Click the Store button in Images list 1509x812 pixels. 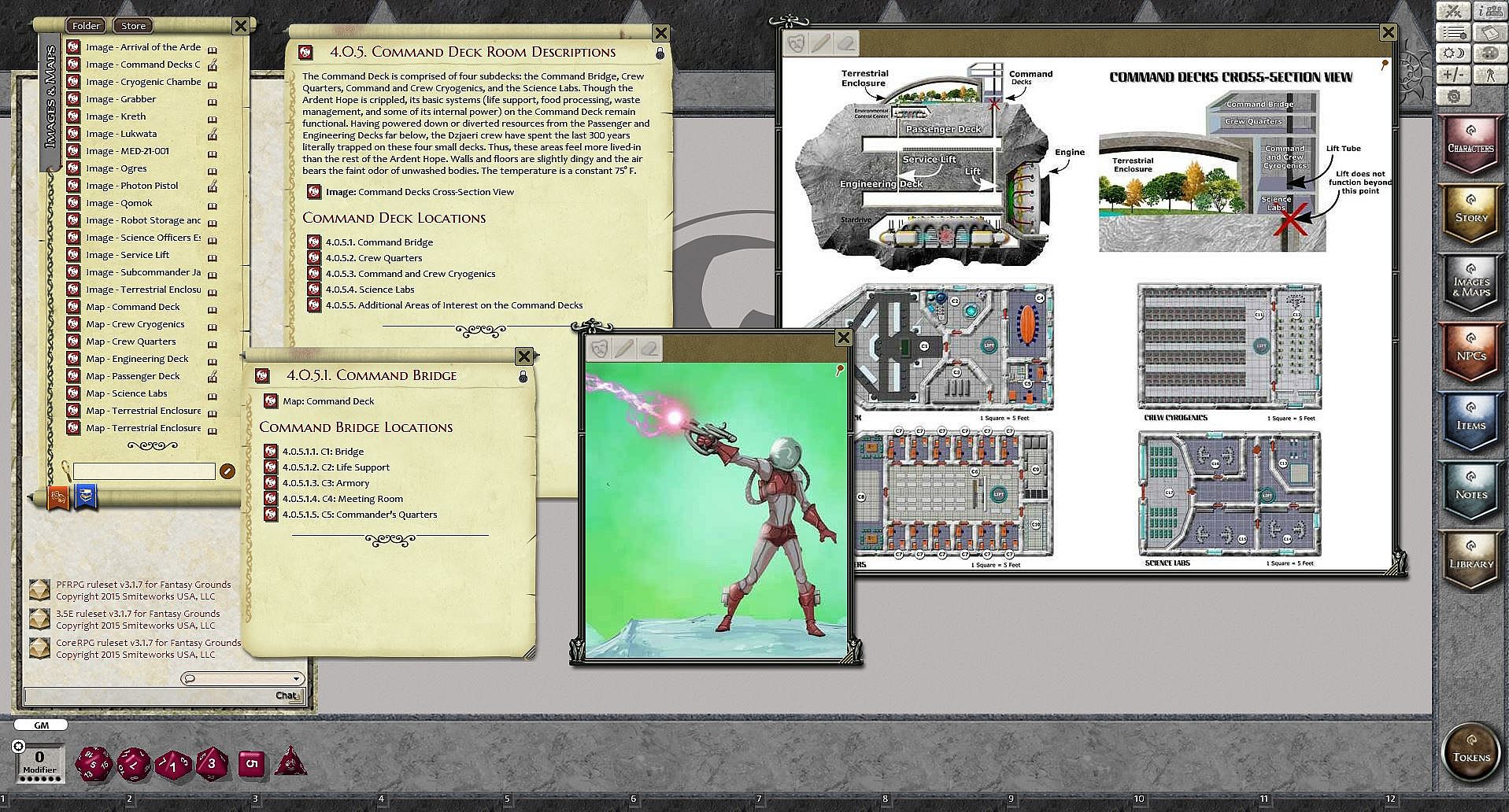click(133, 26)
